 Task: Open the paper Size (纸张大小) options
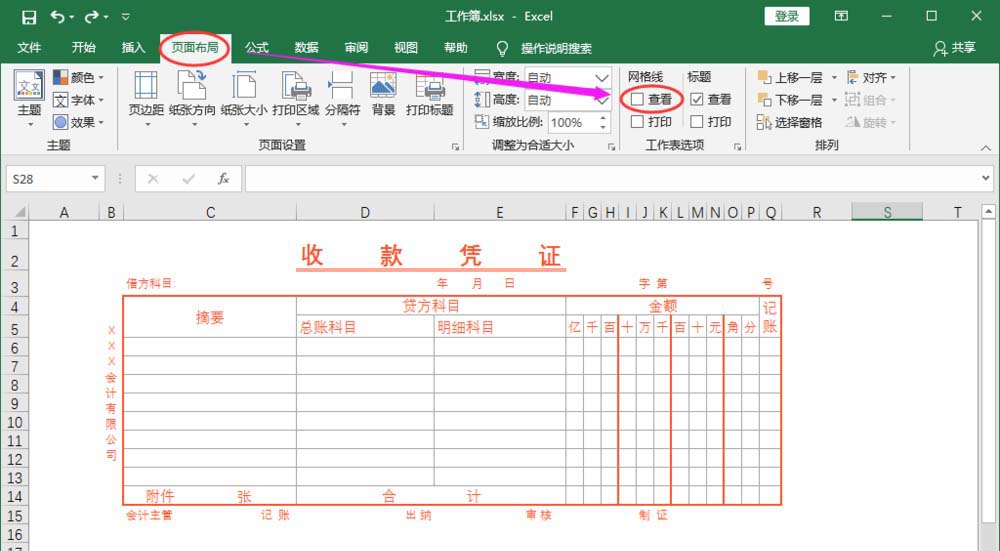tap(244, 98)
